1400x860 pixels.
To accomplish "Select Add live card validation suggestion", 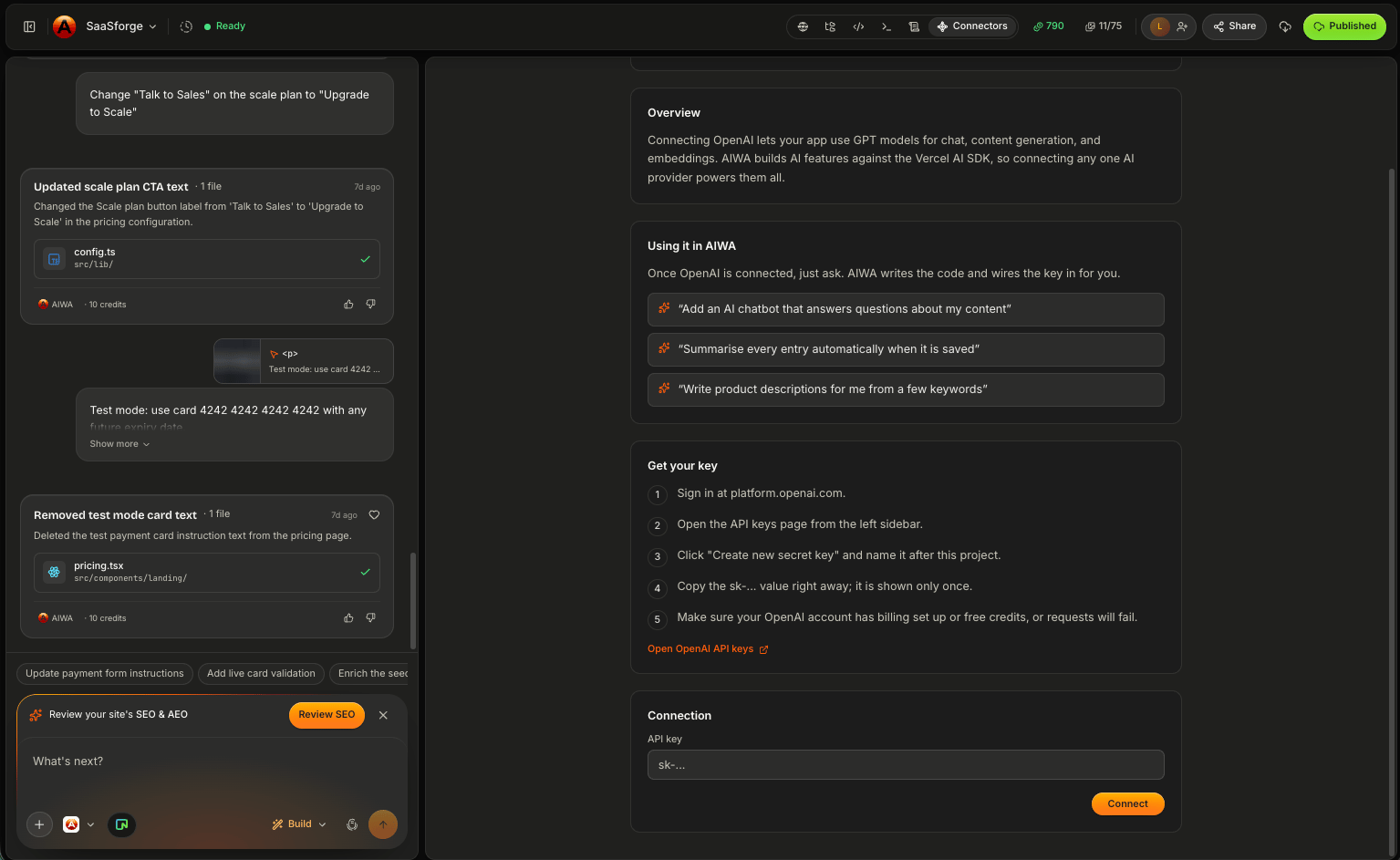I will (x=261, y=674).
